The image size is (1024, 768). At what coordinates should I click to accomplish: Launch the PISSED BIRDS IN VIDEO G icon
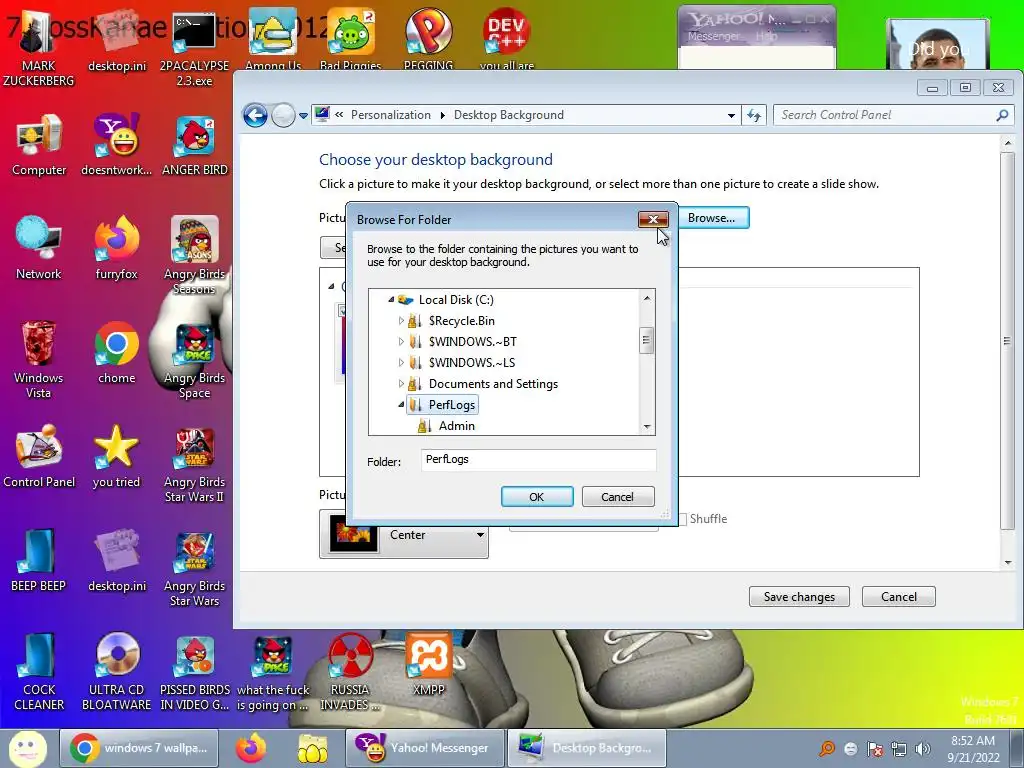195,672
